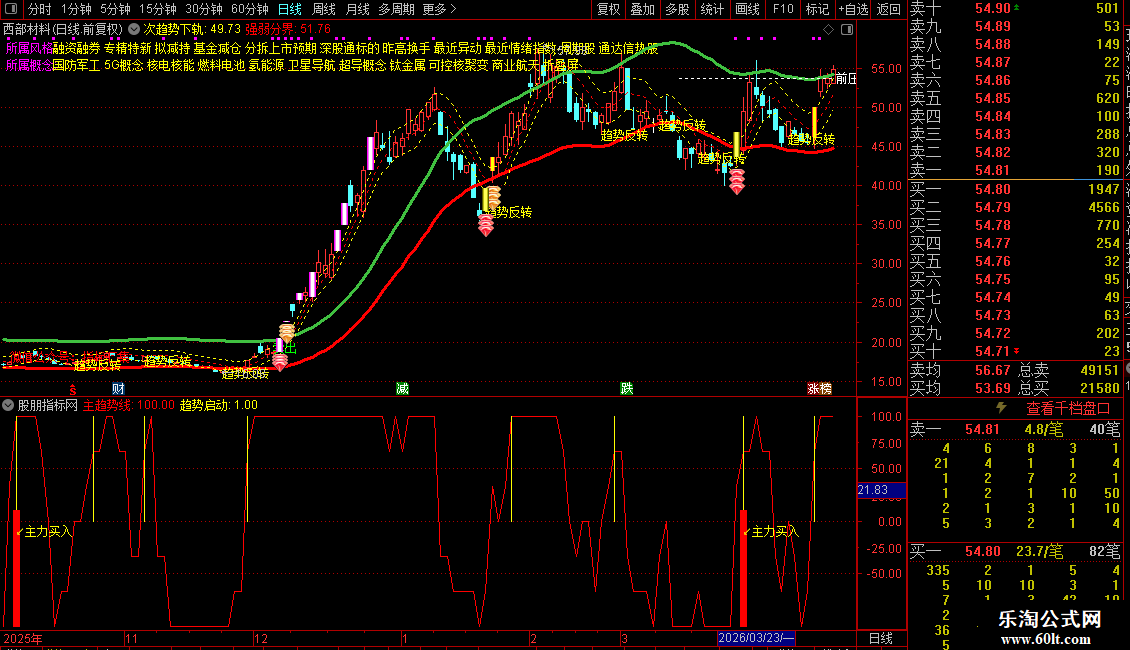Click the red S marker below chart
1130x650 pixels.
point(73,389)
